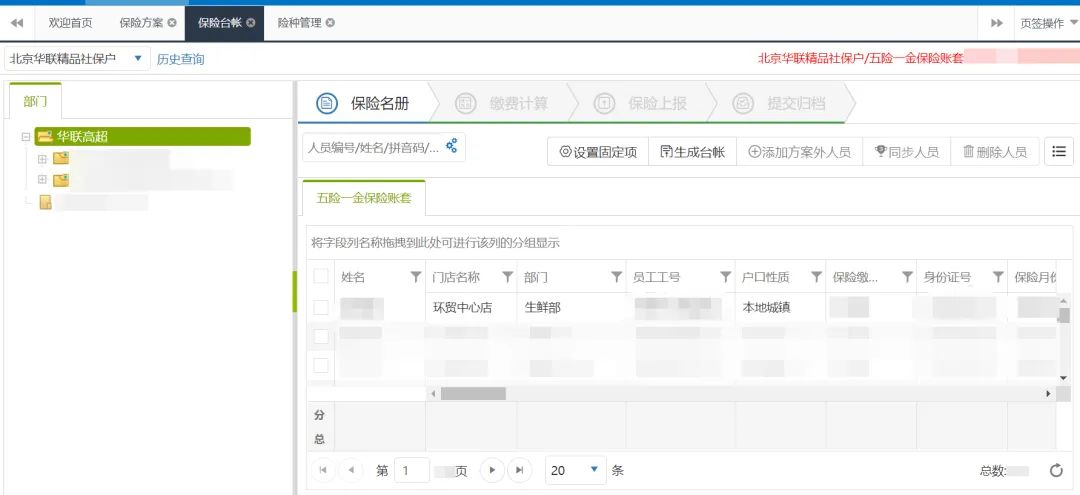The width and height of the screenshot is (1080, 495).
Task: Click the horizontal scrollbar thumb in table
Action: click(x=473, y=394)
